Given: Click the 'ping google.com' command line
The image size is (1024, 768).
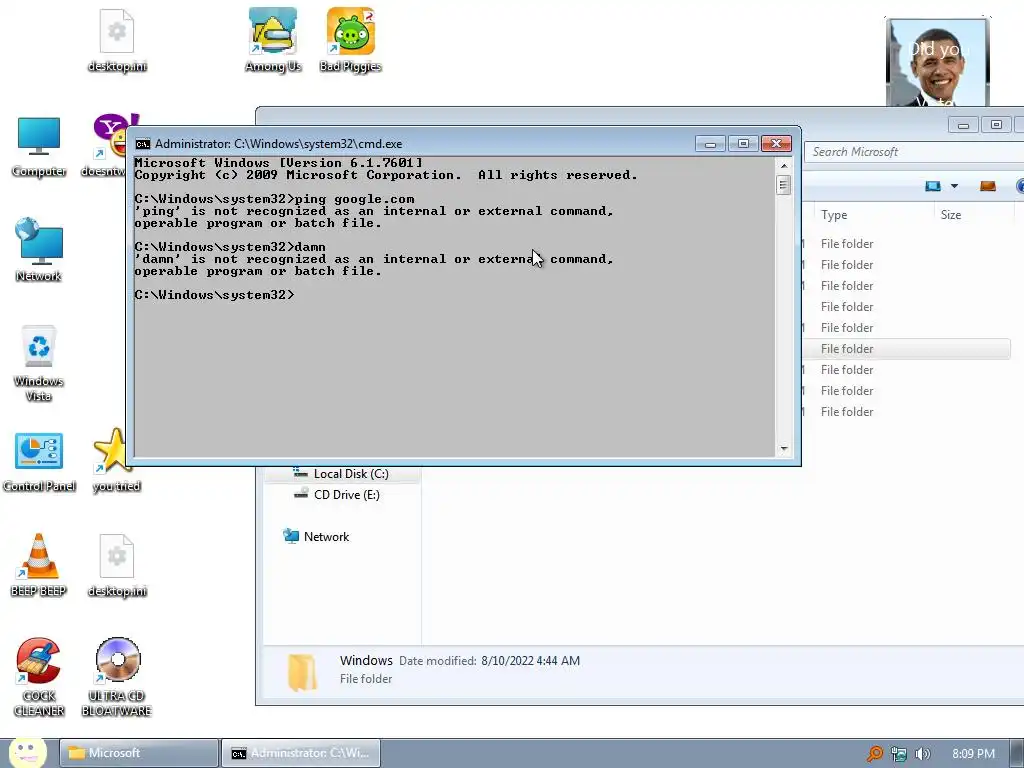Looking at the screenshot, I should point(274,199).
